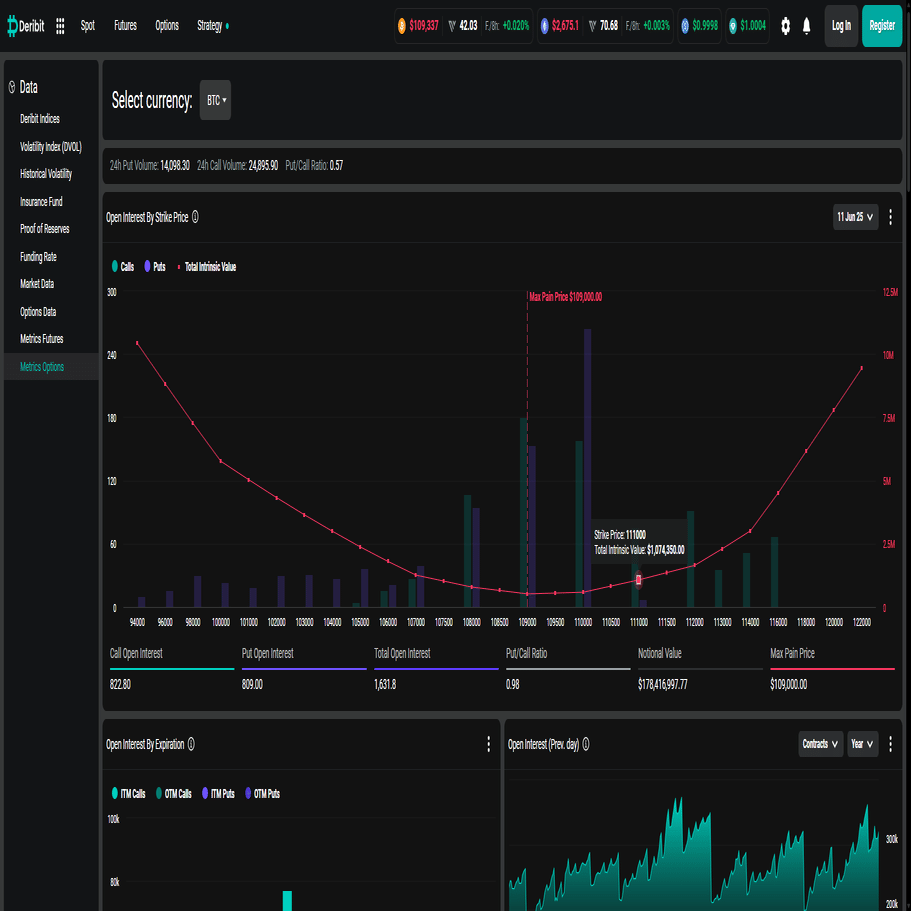The width and height of the screenshot is (911, 911).
Task: Click Call Open Interest value 822.80
Action: 120,684
